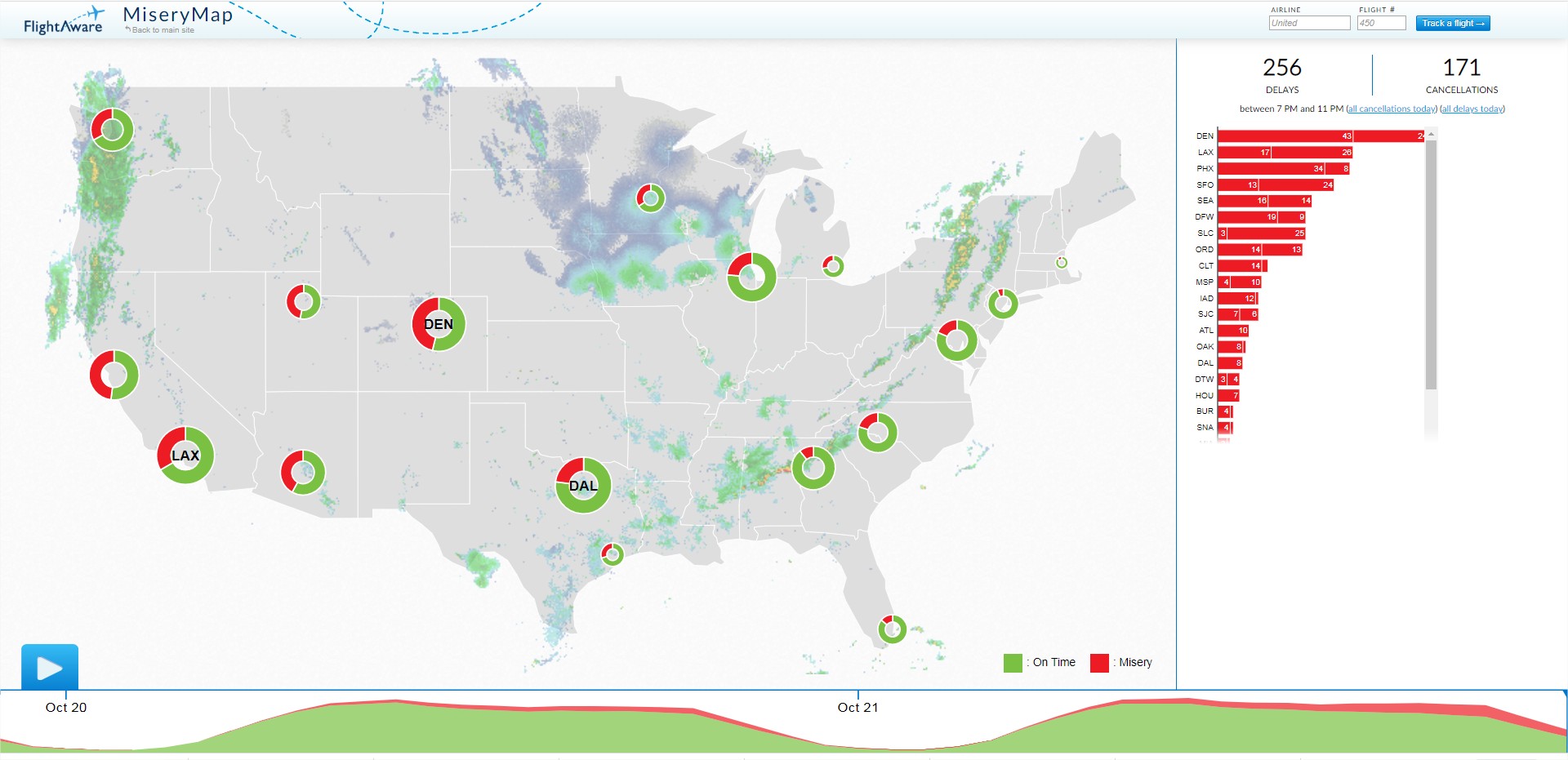
Task: Click scroll-up arrow of airport list
Action: (1431, 134)
